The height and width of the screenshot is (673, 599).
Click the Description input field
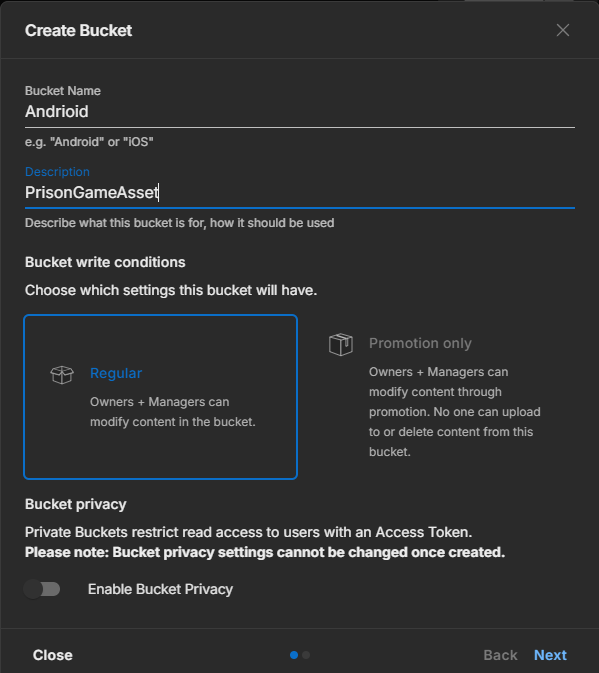click(300, 193)
